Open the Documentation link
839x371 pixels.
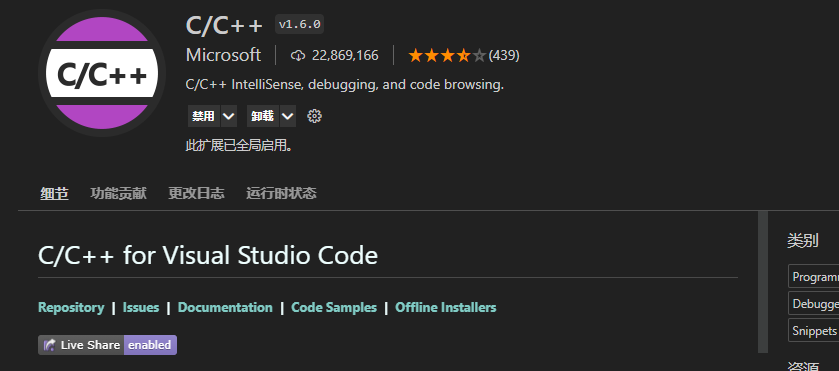point(225,307)
